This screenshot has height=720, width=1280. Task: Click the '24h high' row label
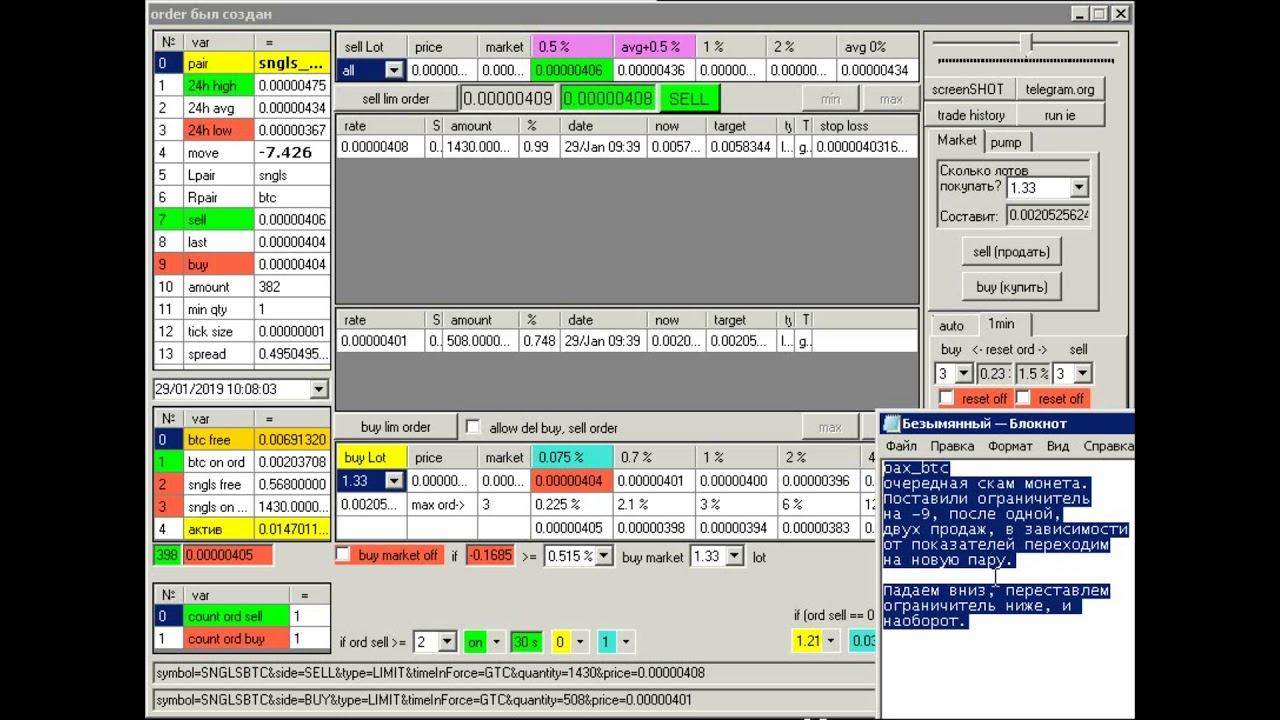tap(219, 86)
